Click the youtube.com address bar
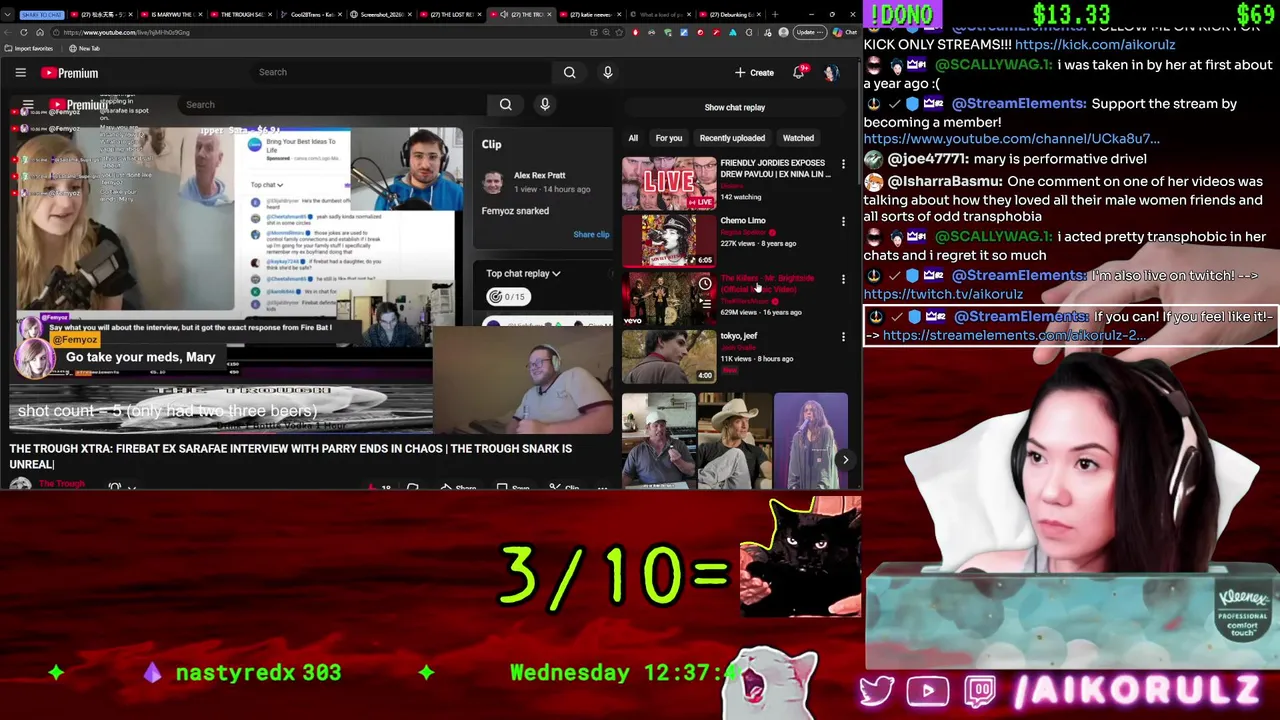 click(320, 32)
